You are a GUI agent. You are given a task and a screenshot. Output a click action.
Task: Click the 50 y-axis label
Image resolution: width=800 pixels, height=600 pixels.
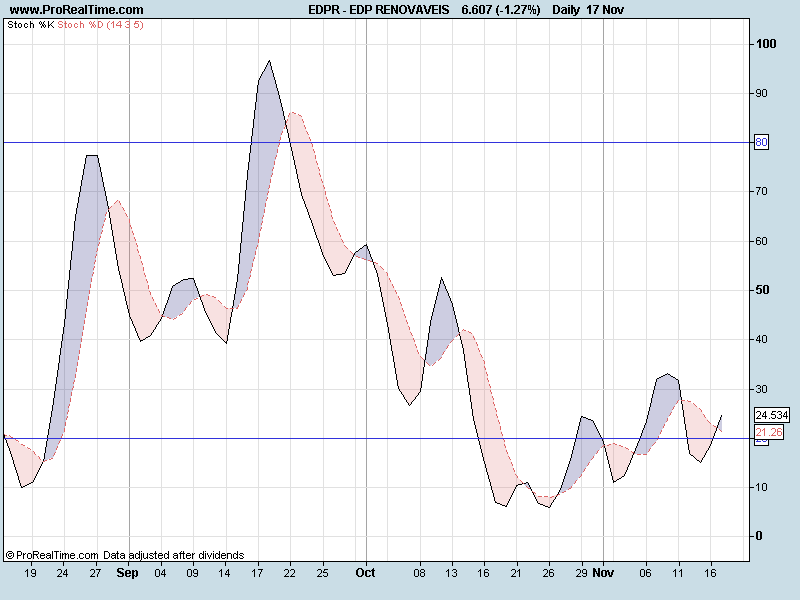762,290
